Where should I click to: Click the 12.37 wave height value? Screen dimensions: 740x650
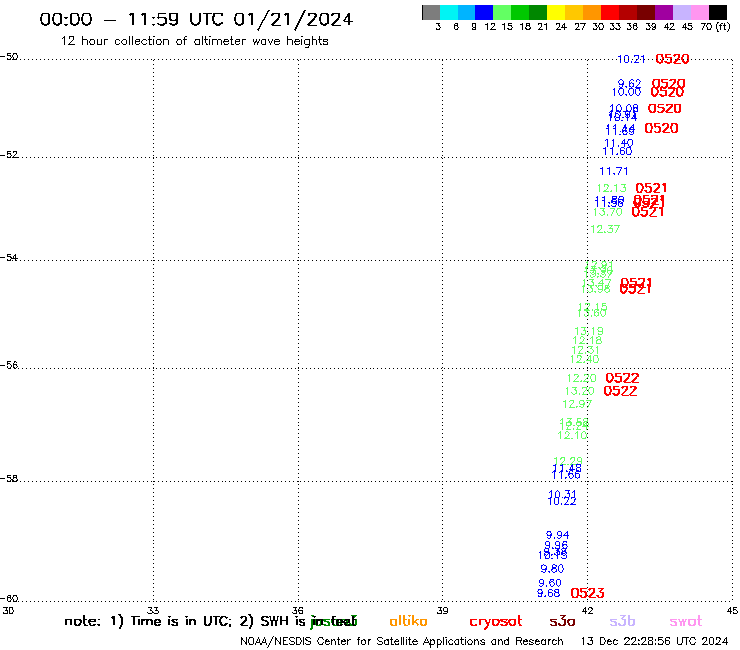point(605,229)
